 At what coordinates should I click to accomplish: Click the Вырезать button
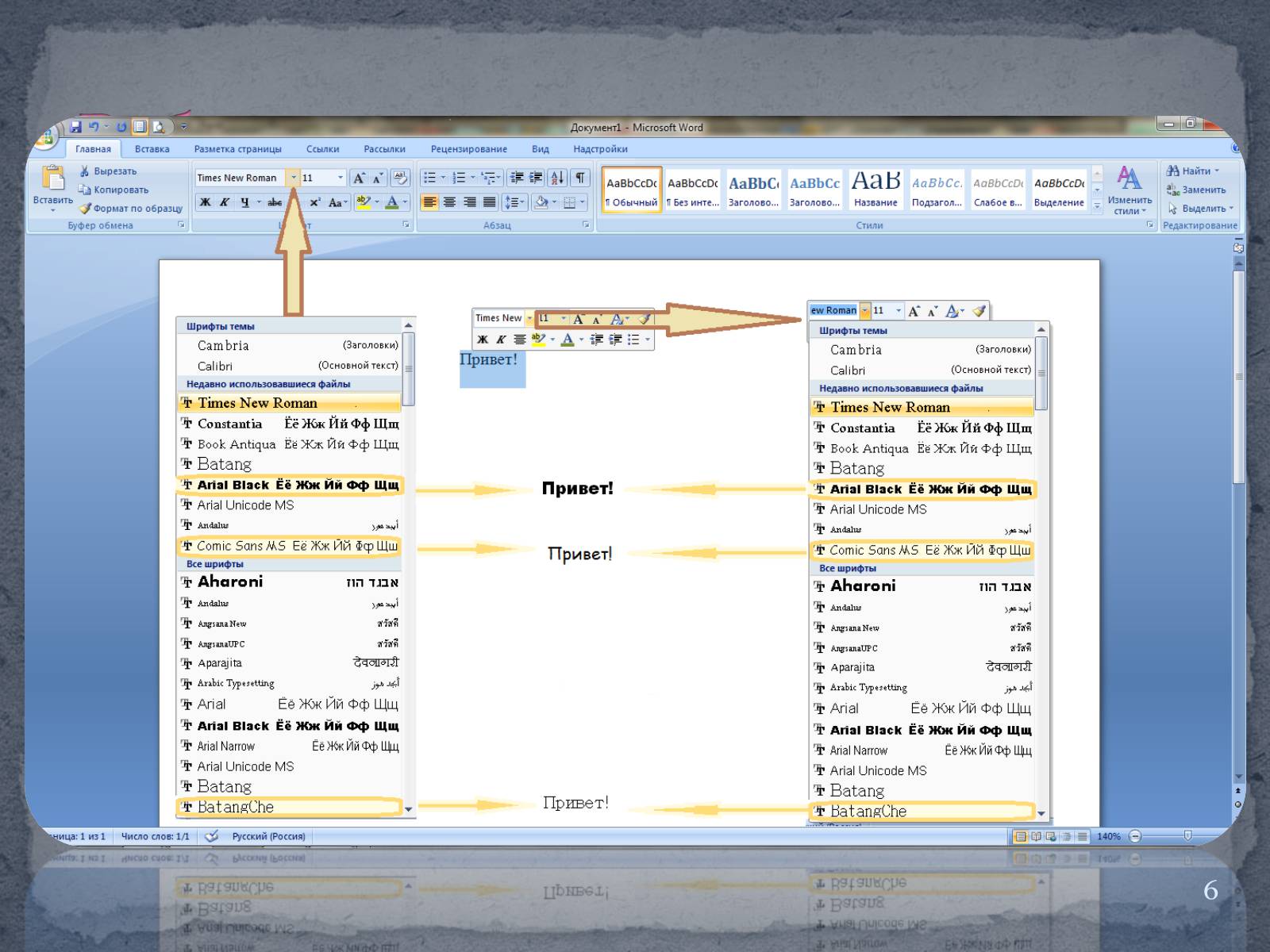click(108, 171)
